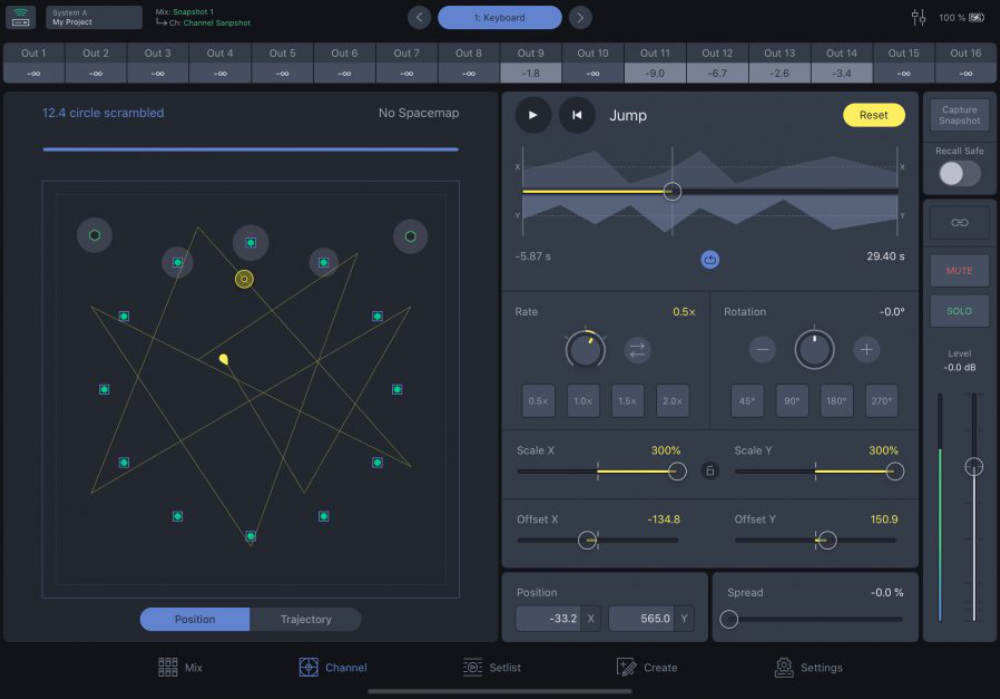Mute the channel with MUTE button

[x=959, y=271]
